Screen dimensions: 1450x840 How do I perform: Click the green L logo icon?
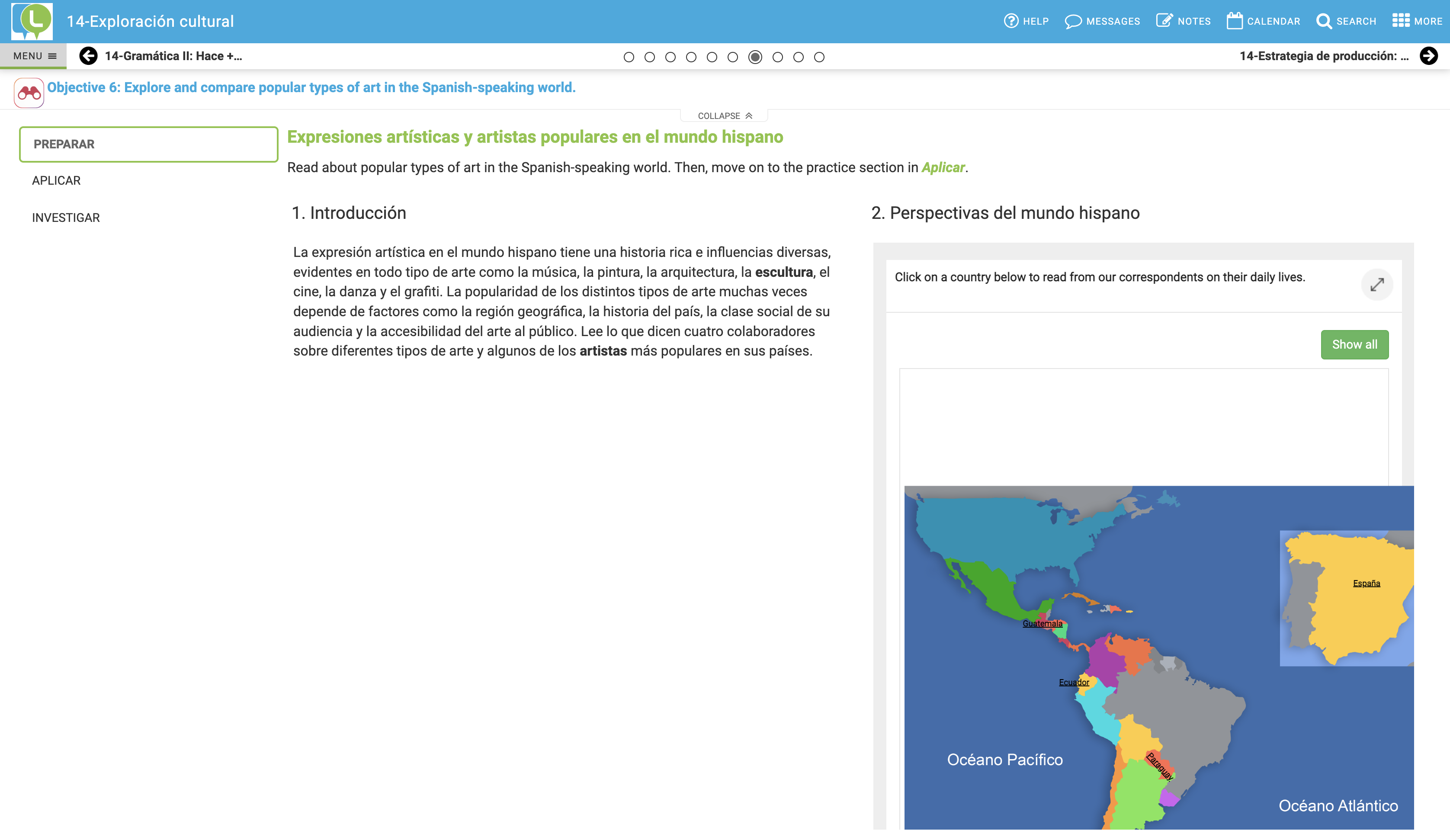(x=32, y=21)
